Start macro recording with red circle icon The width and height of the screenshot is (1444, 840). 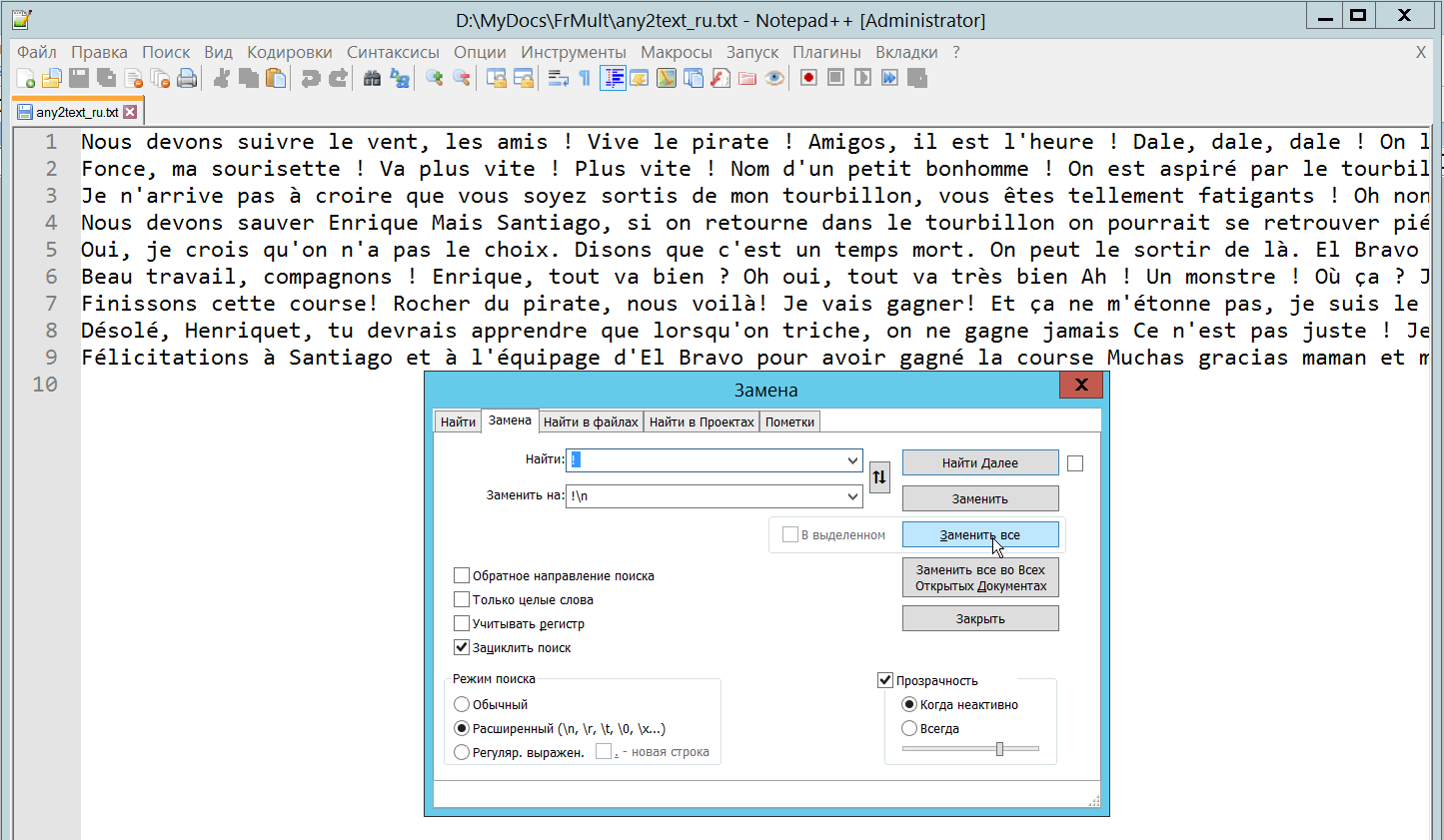point(808,78)
